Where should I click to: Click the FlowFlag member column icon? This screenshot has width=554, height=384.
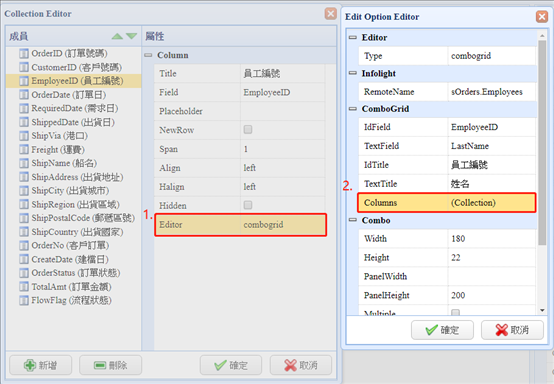pos(24,301)
